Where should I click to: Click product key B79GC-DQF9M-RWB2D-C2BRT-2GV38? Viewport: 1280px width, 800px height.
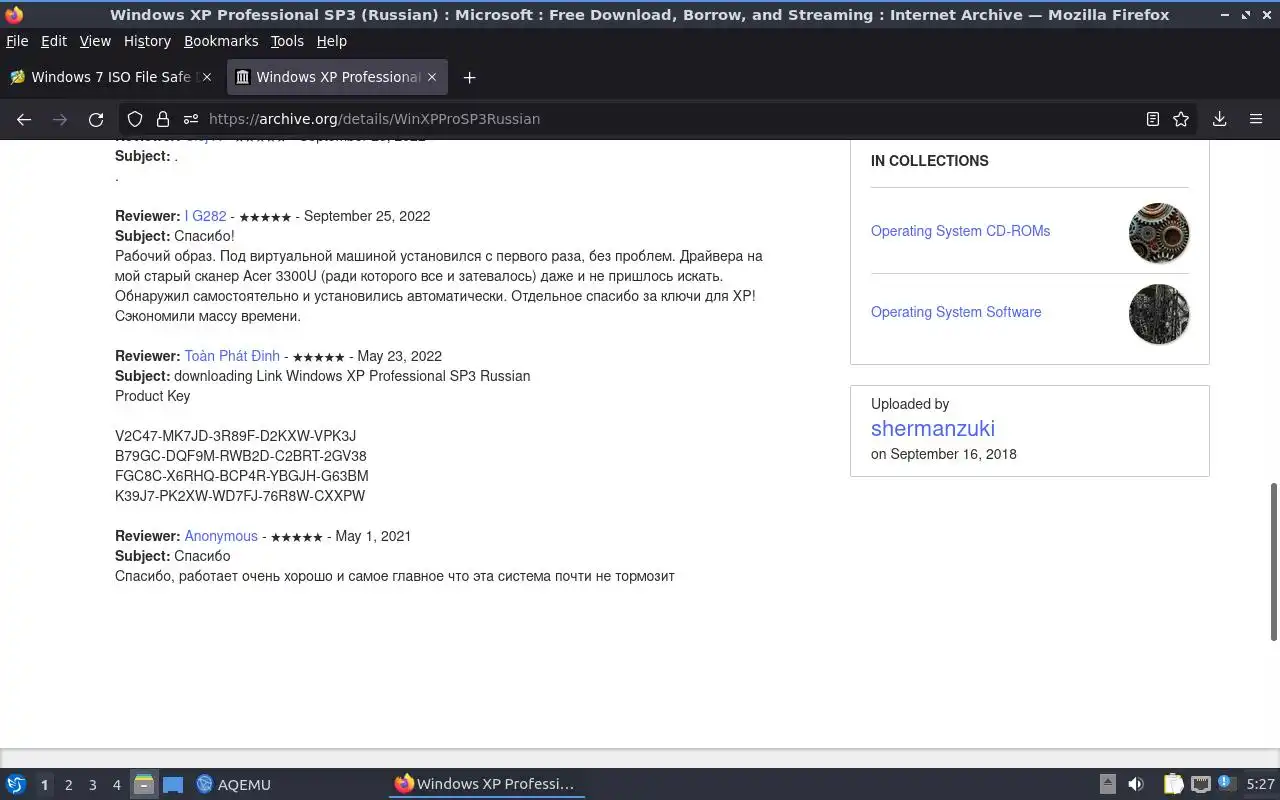(x=241, y=456)
